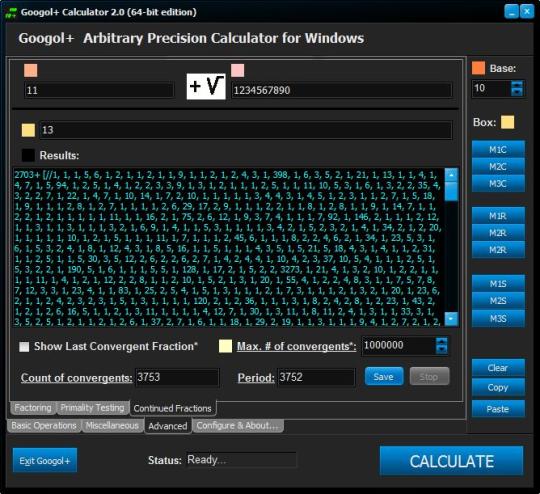The width and height of the screenshot is (540, 494).
Task: Open Configure & About tab
Action: [x=237, y=426]
